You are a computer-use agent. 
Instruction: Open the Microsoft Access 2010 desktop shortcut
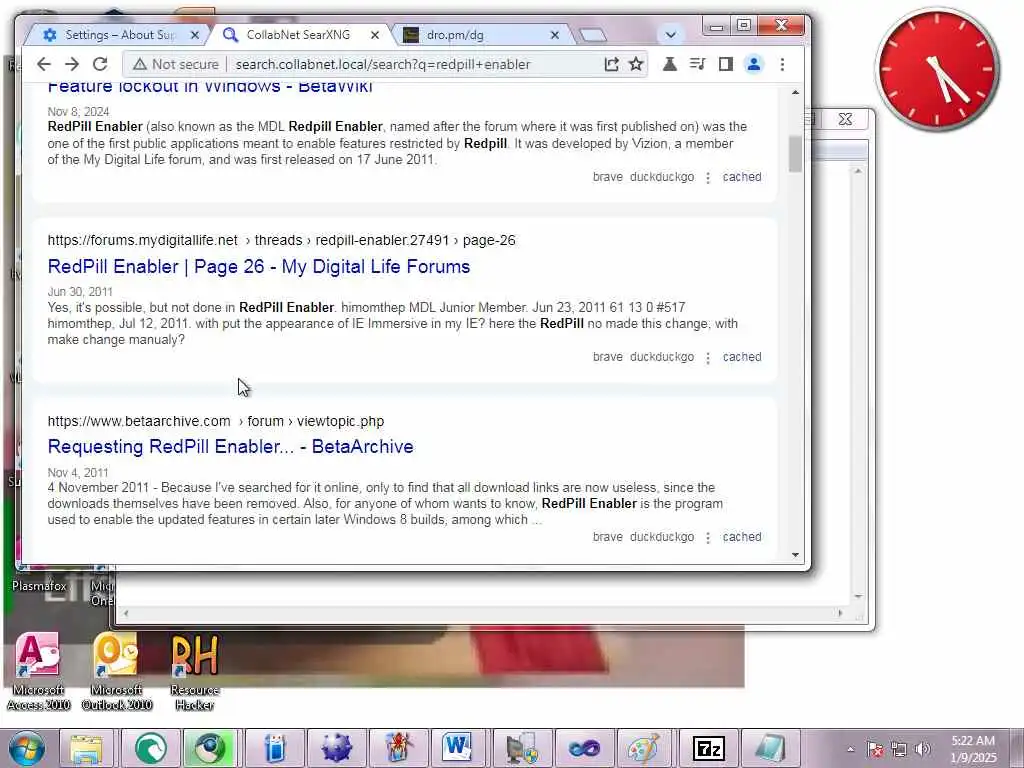39,671
